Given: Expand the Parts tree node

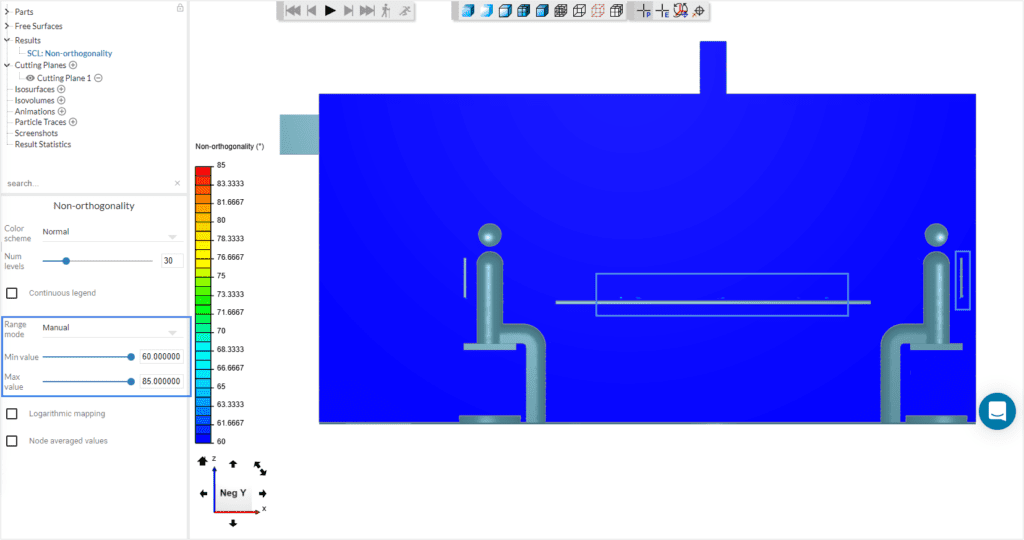Looking at the screenshot, I should (x=7, y=11).
